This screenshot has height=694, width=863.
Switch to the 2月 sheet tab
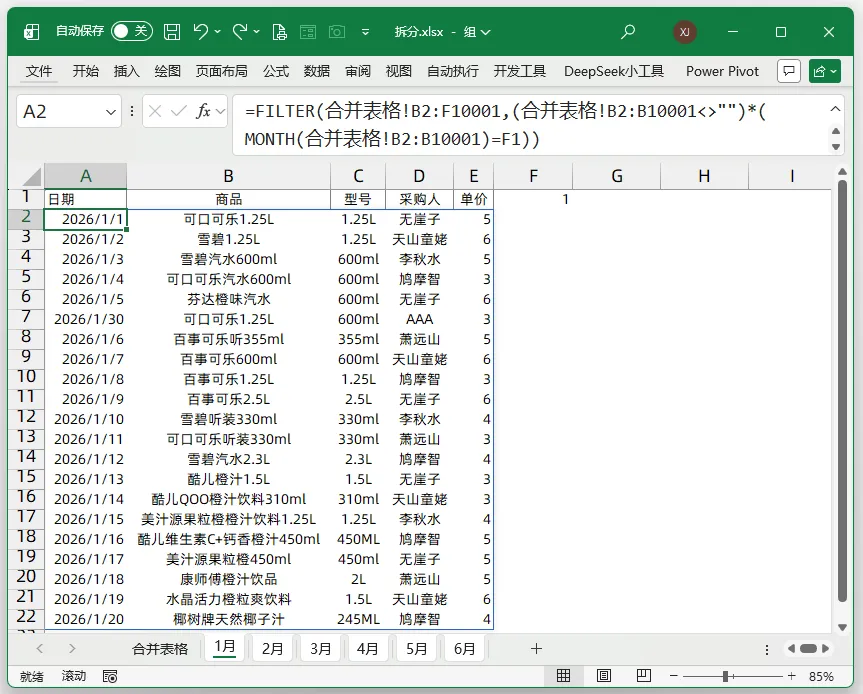272,649
